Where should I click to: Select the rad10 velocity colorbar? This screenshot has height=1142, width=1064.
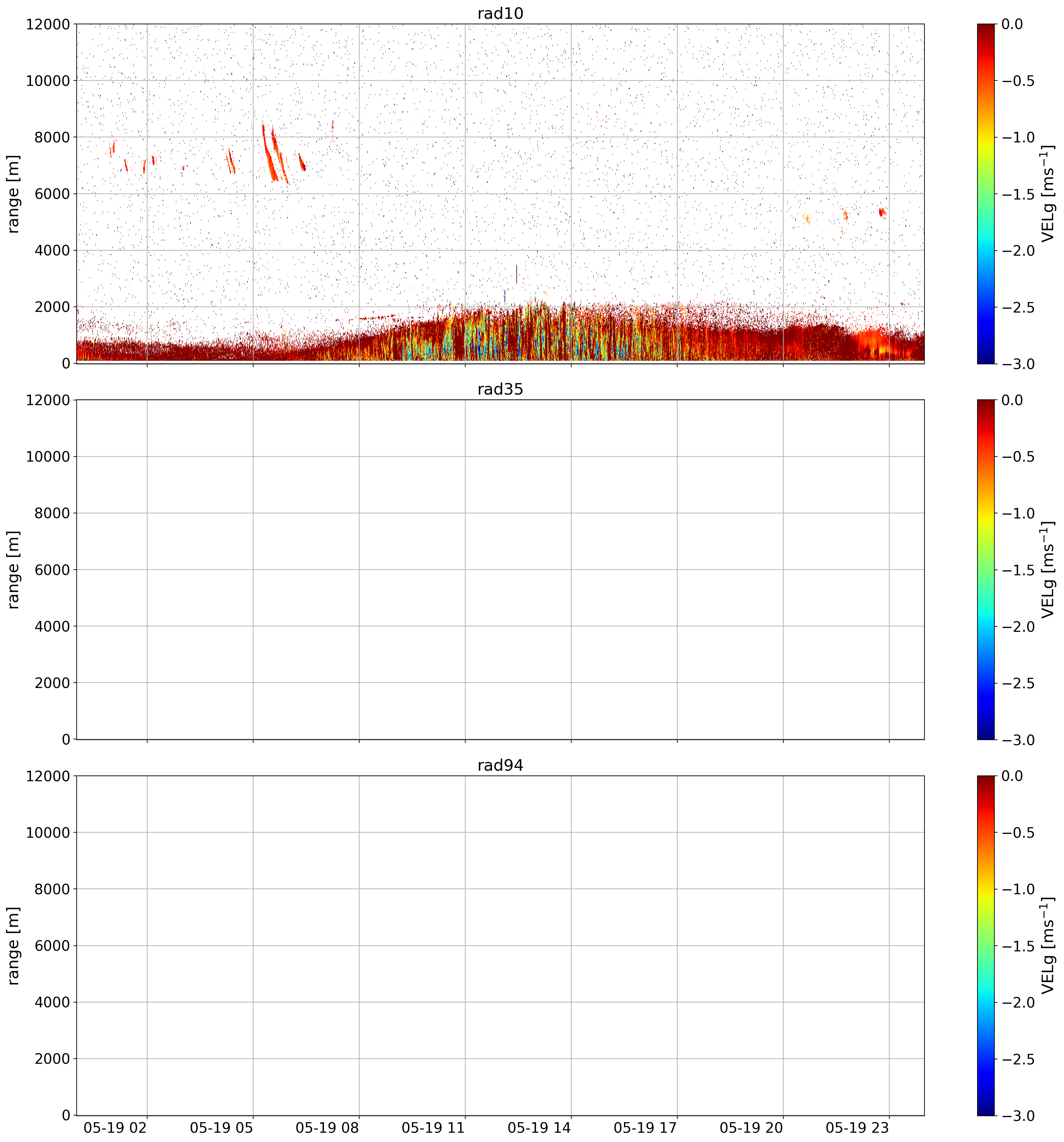click(986, 193)
